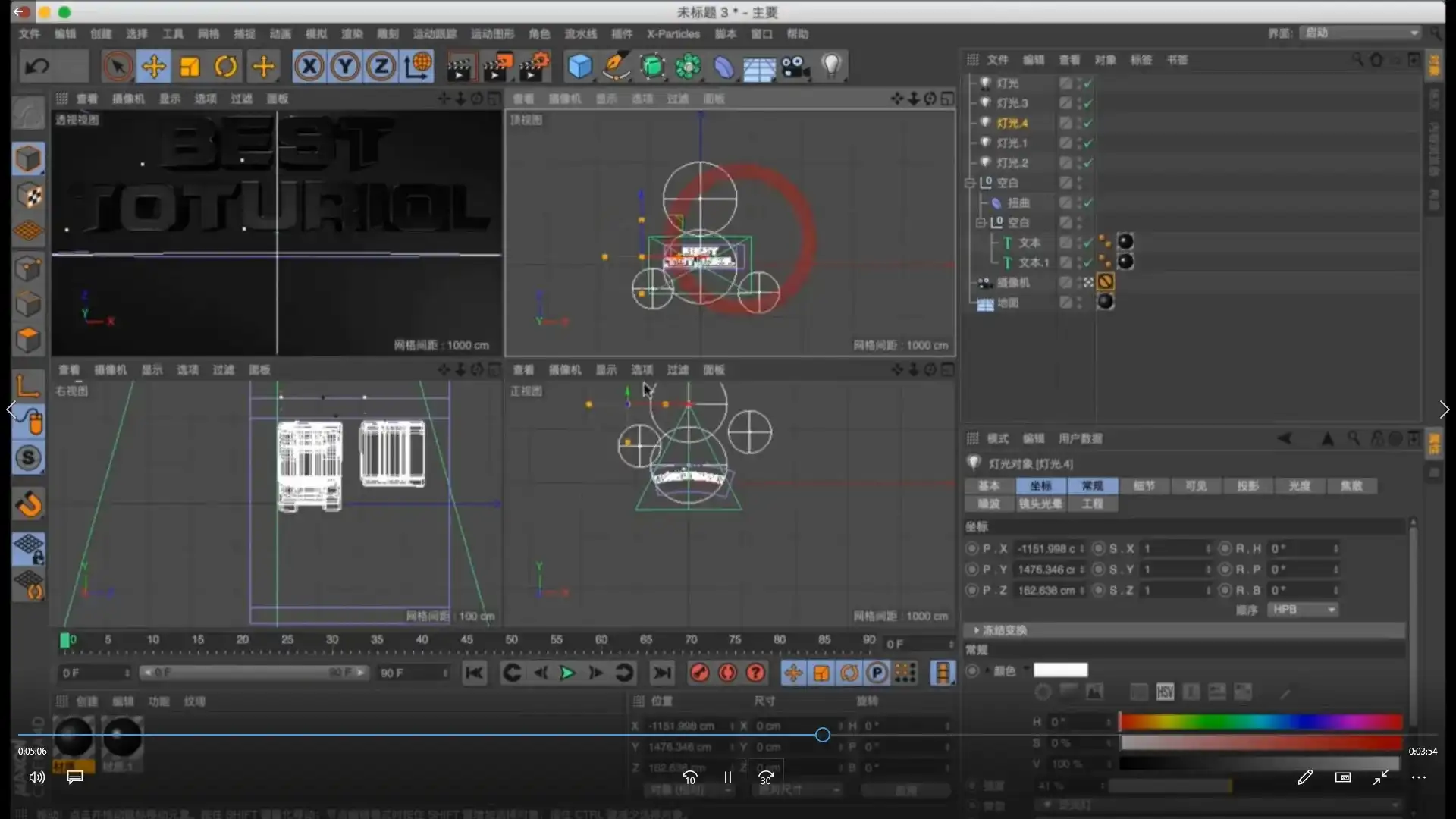Toggle the layer-visibility box of 灯光.3
Viewport: 1456px width, 819px height.
coord(1065,103)
